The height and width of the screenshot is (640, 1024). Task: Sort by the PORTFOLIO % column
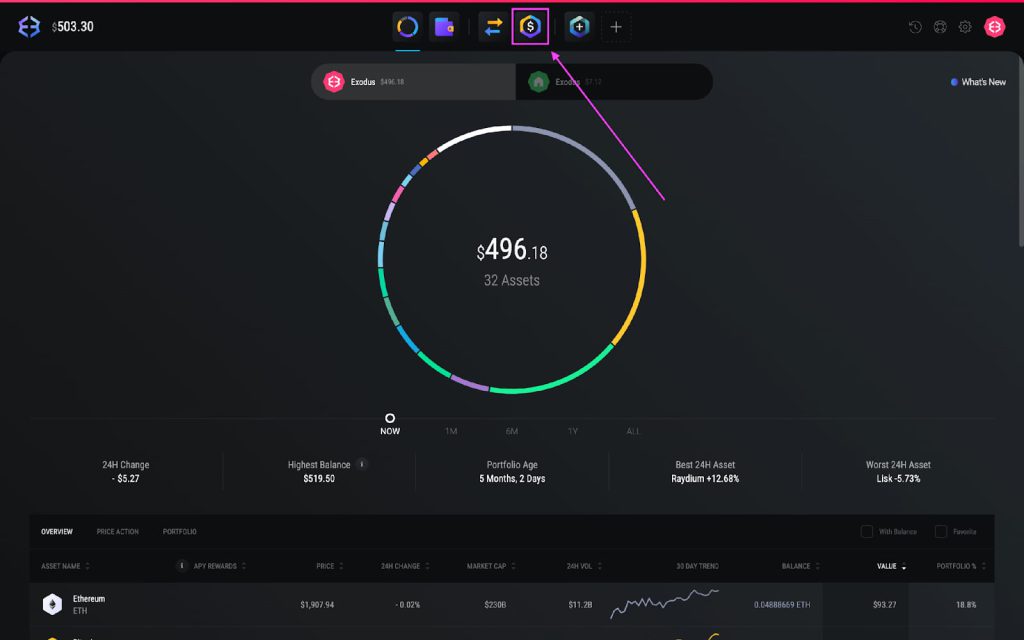(961, 566)
